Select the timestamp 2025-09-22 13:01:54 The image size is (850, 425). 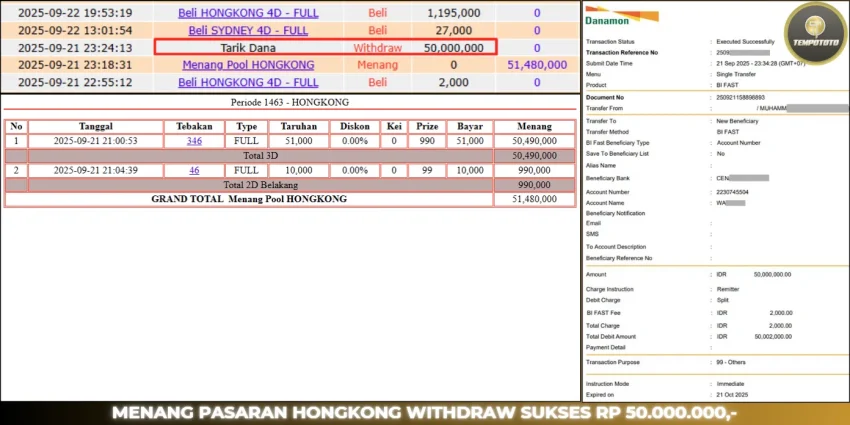[75, 30]
